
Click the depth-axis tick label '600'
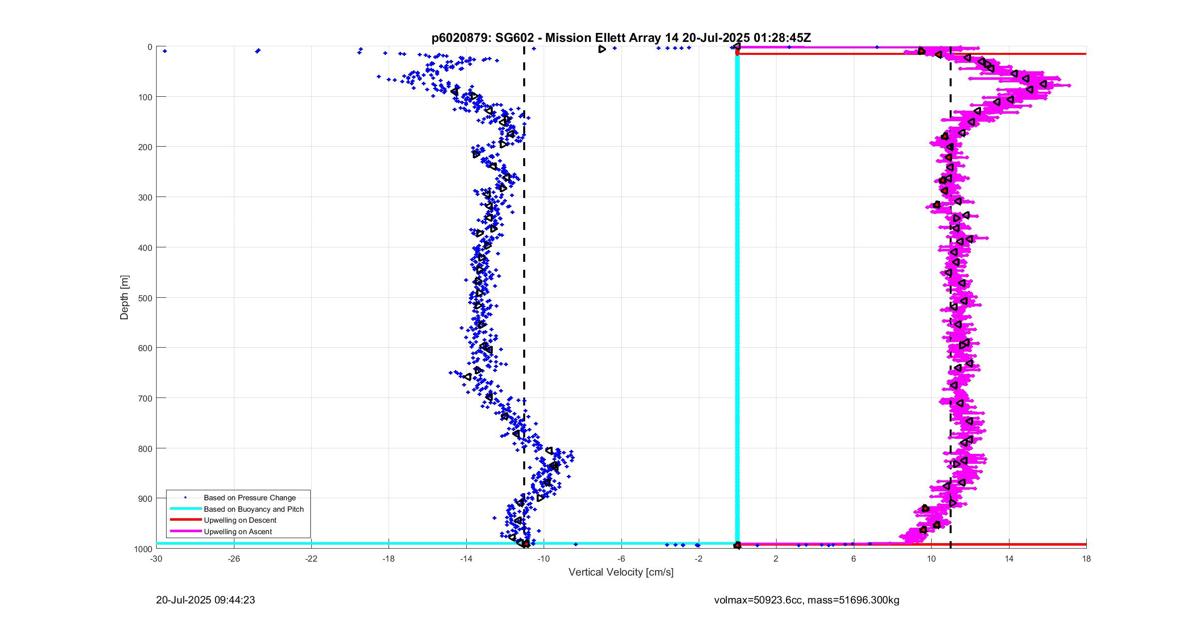point(144,348)
